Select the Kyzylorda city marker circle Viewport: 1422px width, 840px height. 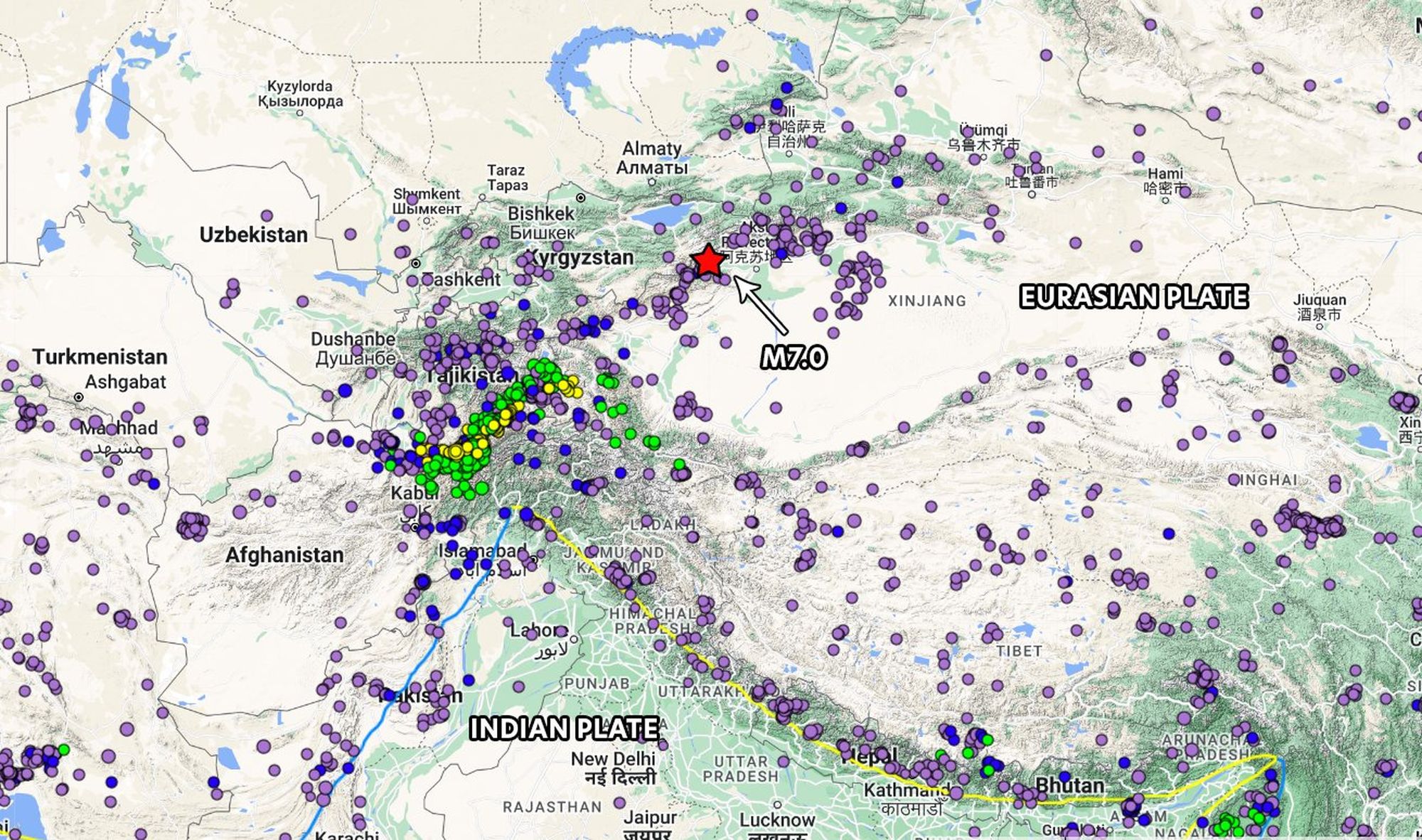(x=300, y=113)
